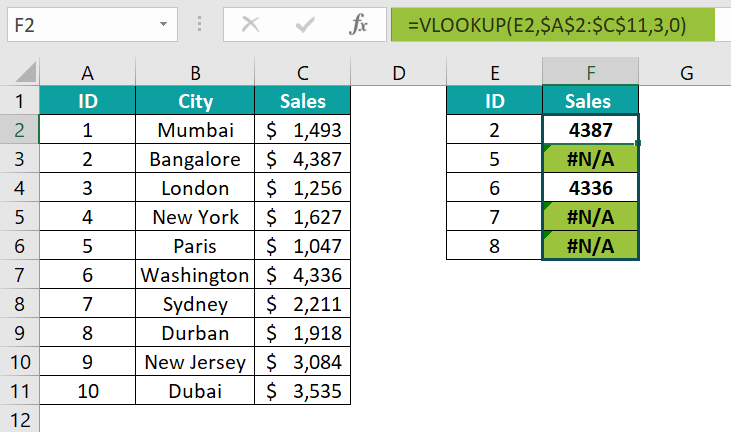Click the Cancel (X) icon in formula bar
This screenshot has width=731, height=432.
[x=250, y=24]
